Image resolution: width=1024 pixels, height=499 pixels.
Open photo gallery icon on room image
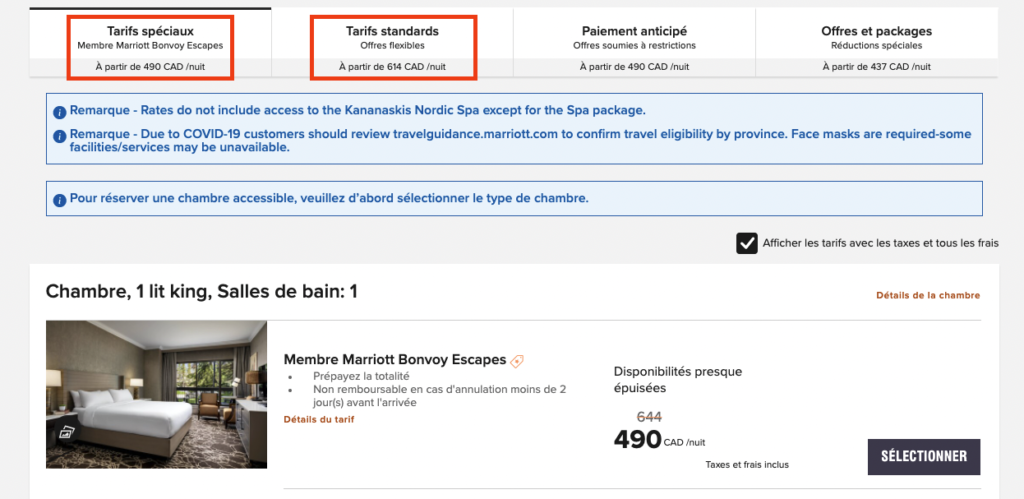coord(67,433)
